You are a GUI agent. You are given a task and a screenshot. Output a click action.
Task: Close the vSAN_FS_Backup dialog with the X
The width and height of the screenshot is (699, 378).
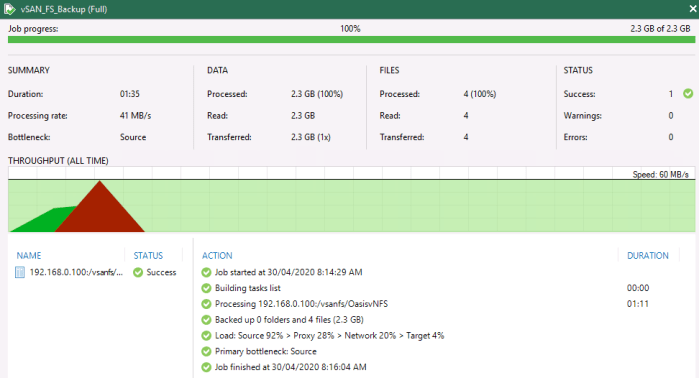tap(693, 9)
